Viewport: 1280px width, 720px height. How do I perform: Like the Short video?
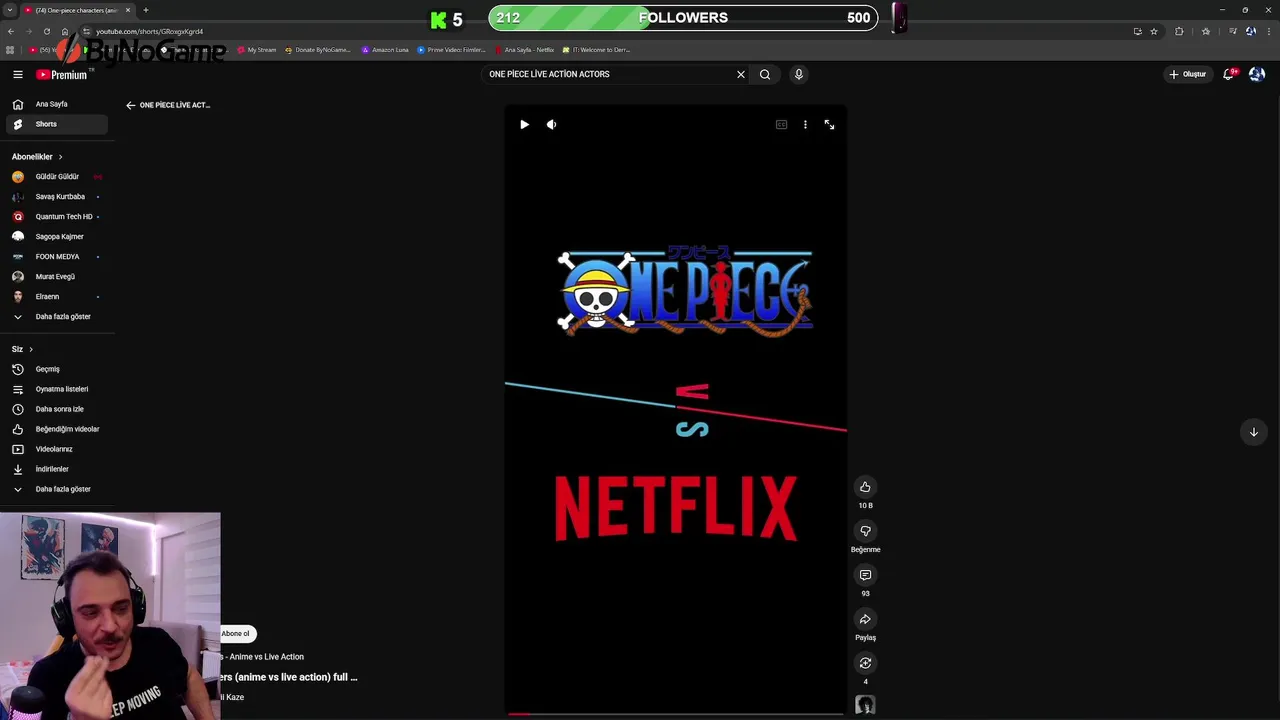point(865,487)
